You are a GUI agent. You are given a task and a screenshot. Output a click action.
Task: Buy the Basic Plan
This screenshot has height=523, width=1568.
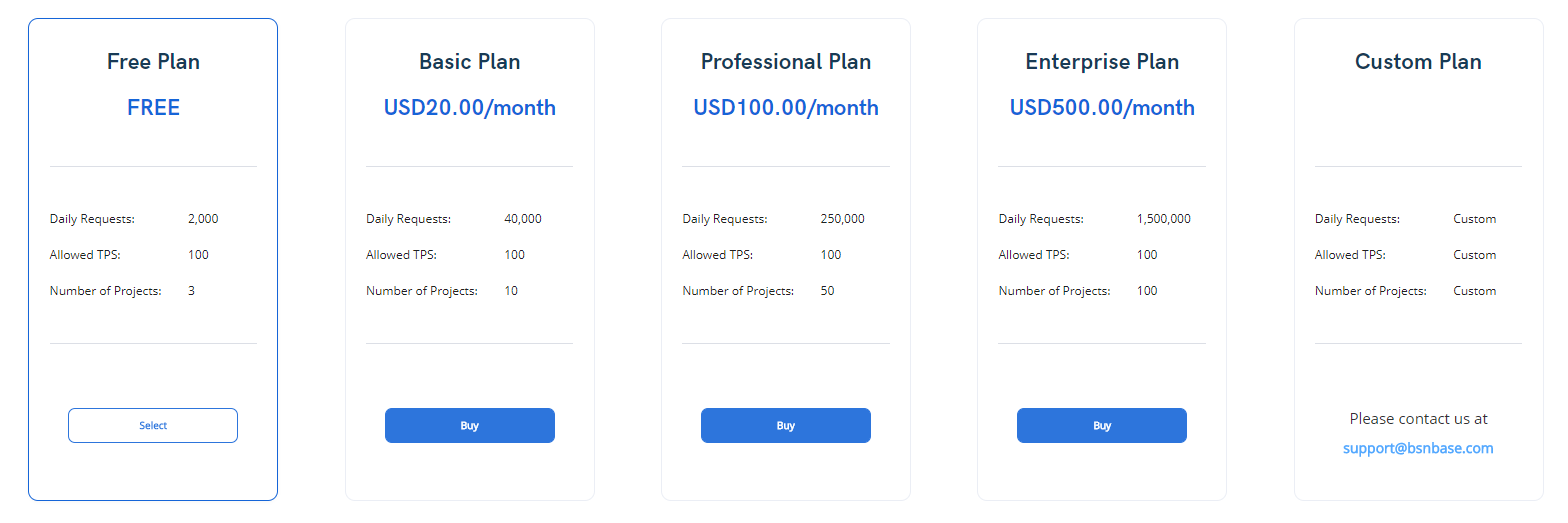470,425
